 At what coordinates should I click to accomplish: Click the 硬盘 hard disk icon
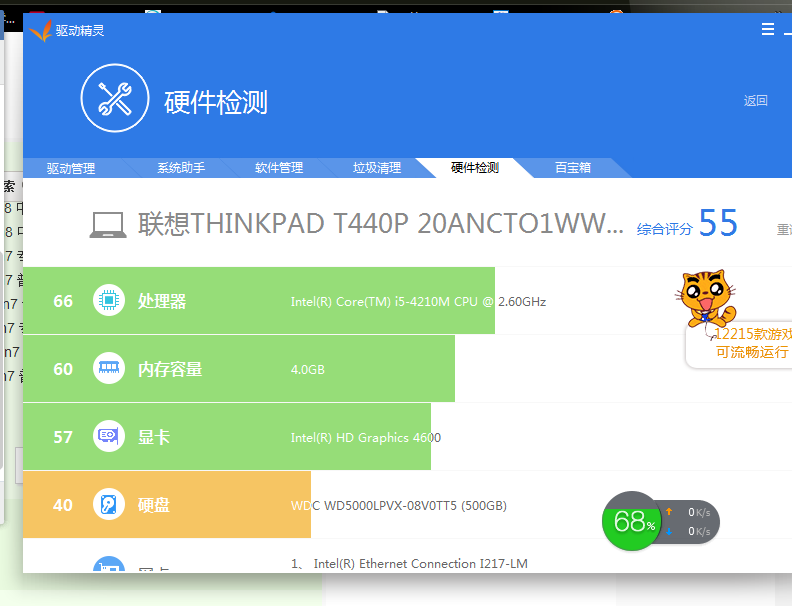[x=108, y=505]
